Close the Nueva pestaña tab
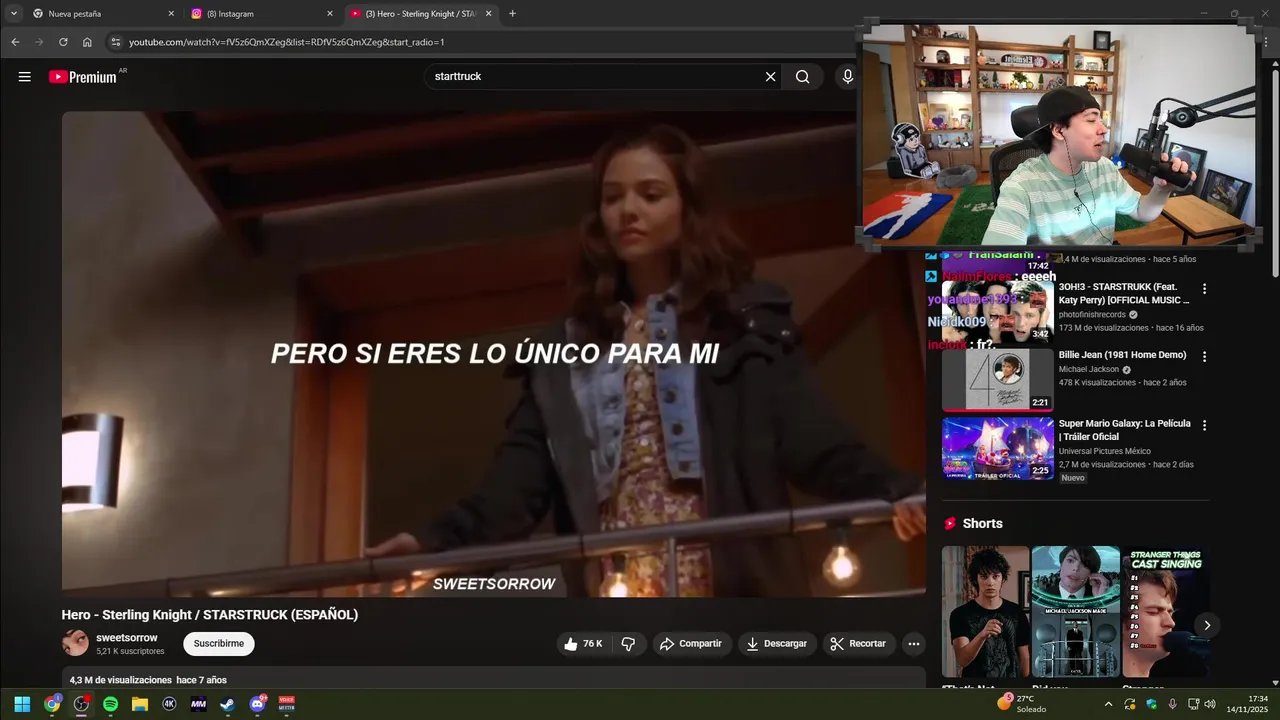This screenshot has height=720, width=1280. tap(171, 14)
